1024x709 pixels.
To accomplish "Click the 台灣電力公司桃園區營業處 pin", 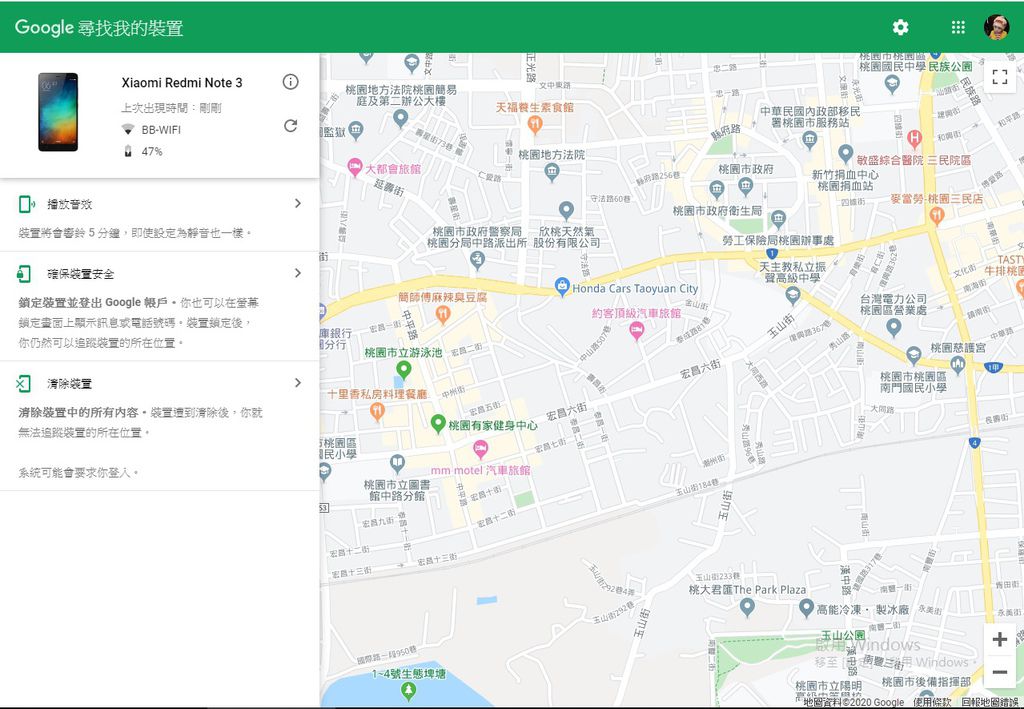I will (x=893, y=326).
